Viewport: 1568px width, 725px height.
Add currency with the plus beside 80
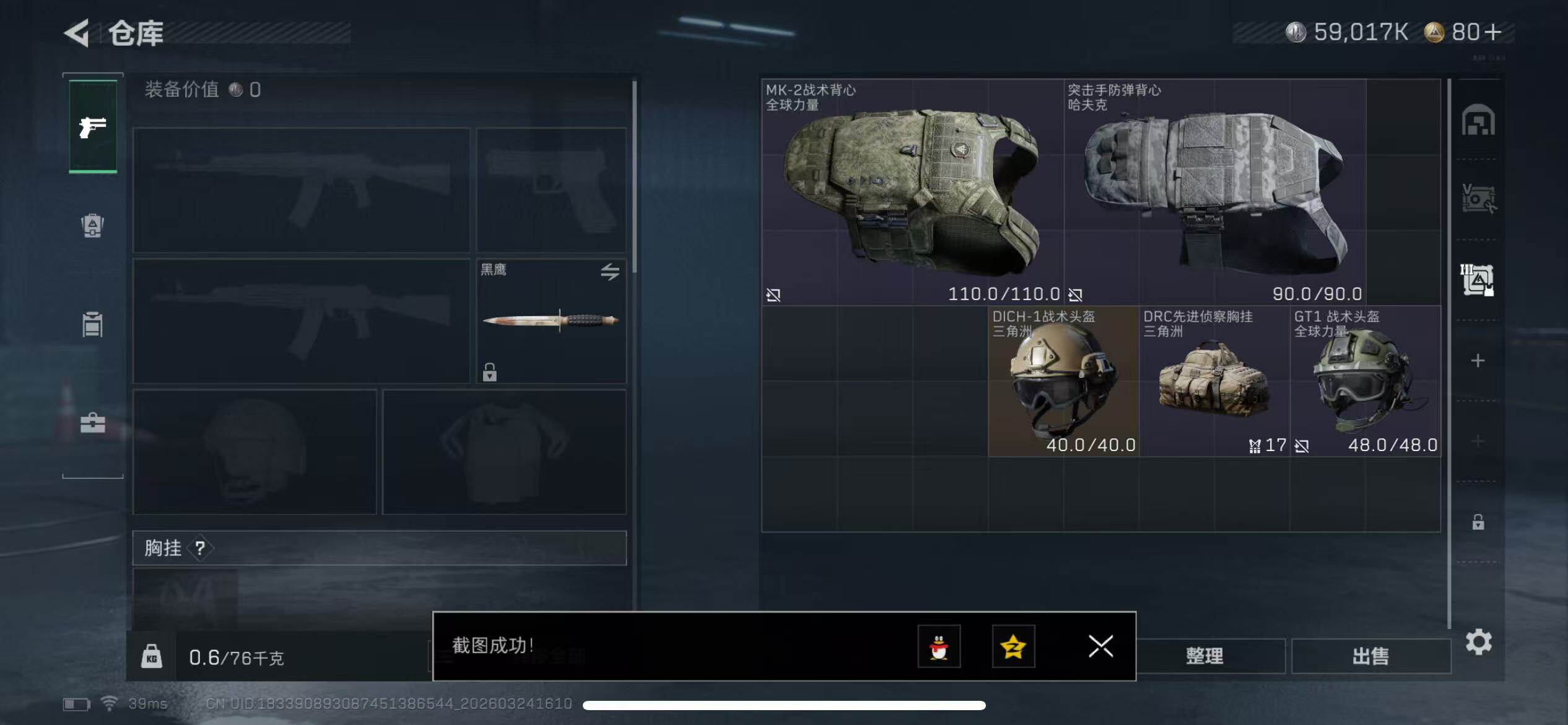[x=1493, y=32]
